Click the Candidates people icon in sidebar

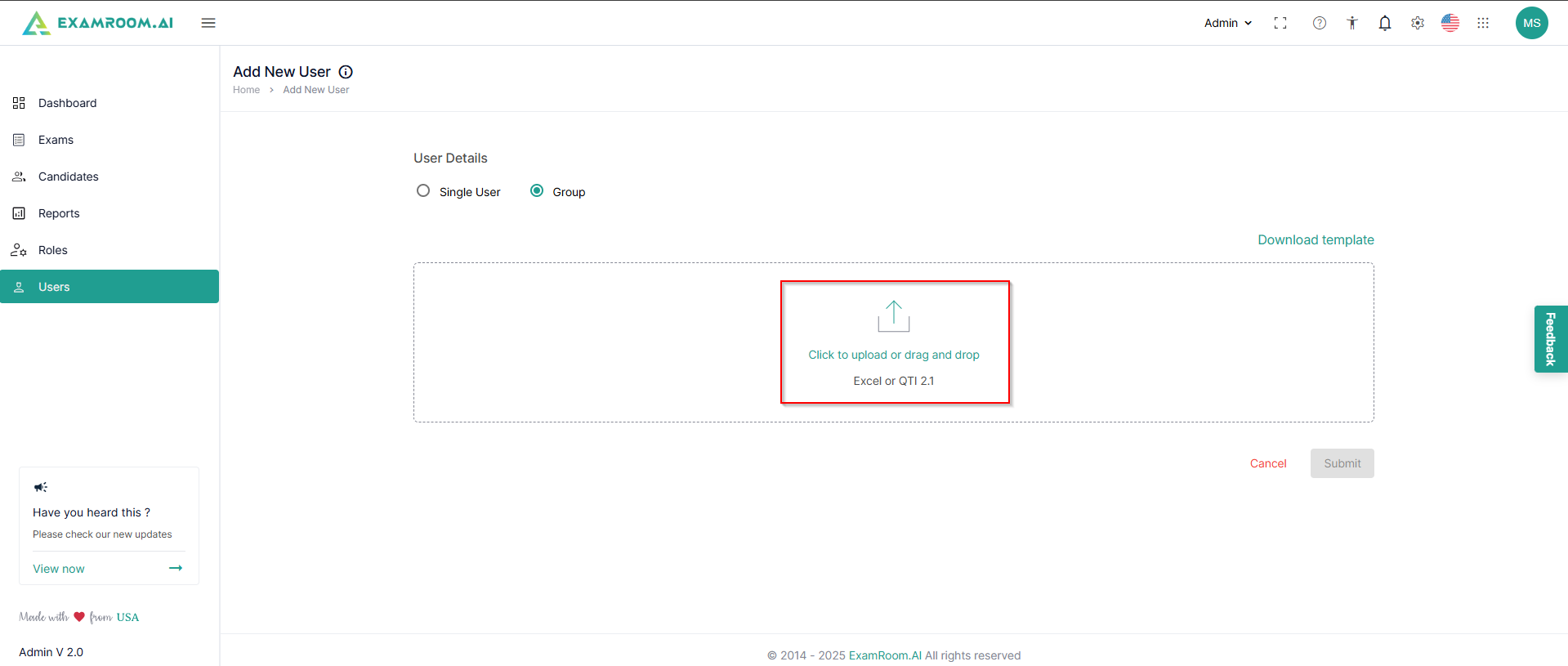click(19, 177)
